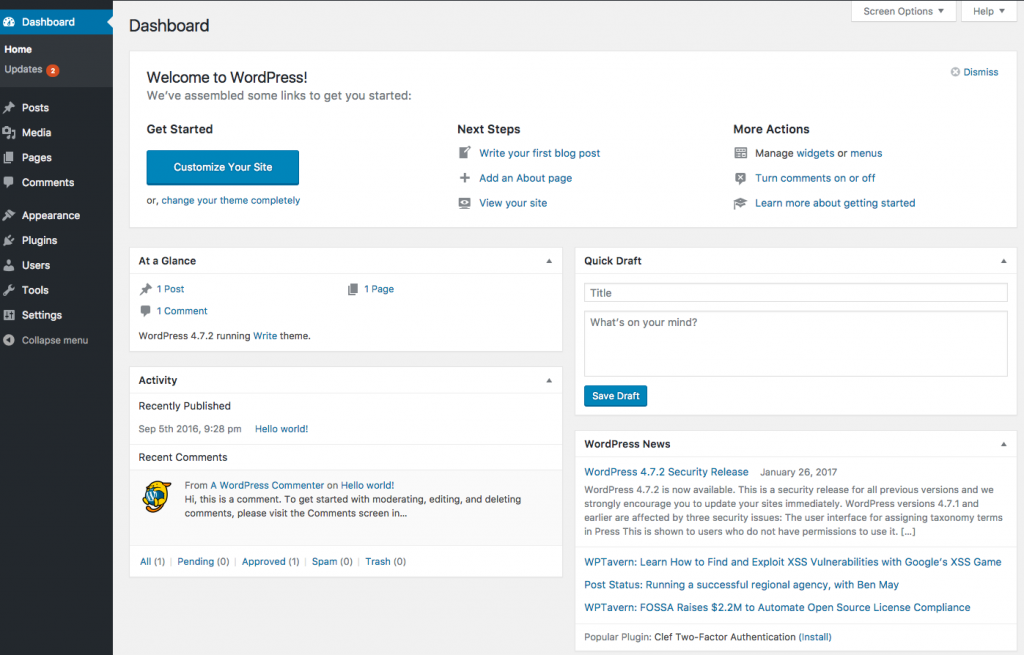This screenshot has height=655, width=1024.
Task: Click the pushpin icon next to 1 Post
Action: pyautogui.click(x=146, y=289)
